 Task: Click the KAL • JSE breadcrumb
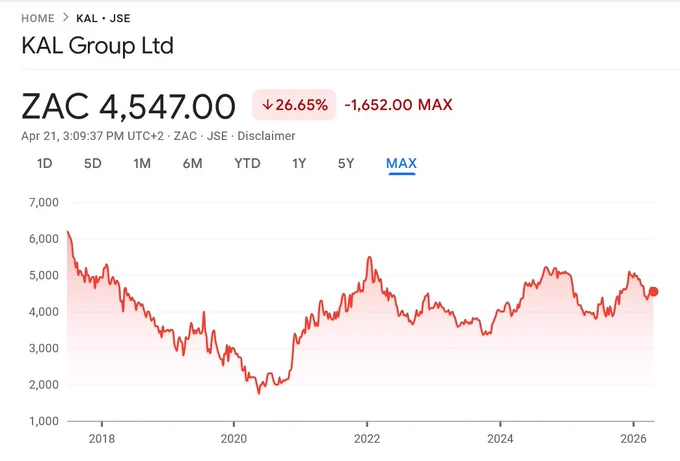103,18
